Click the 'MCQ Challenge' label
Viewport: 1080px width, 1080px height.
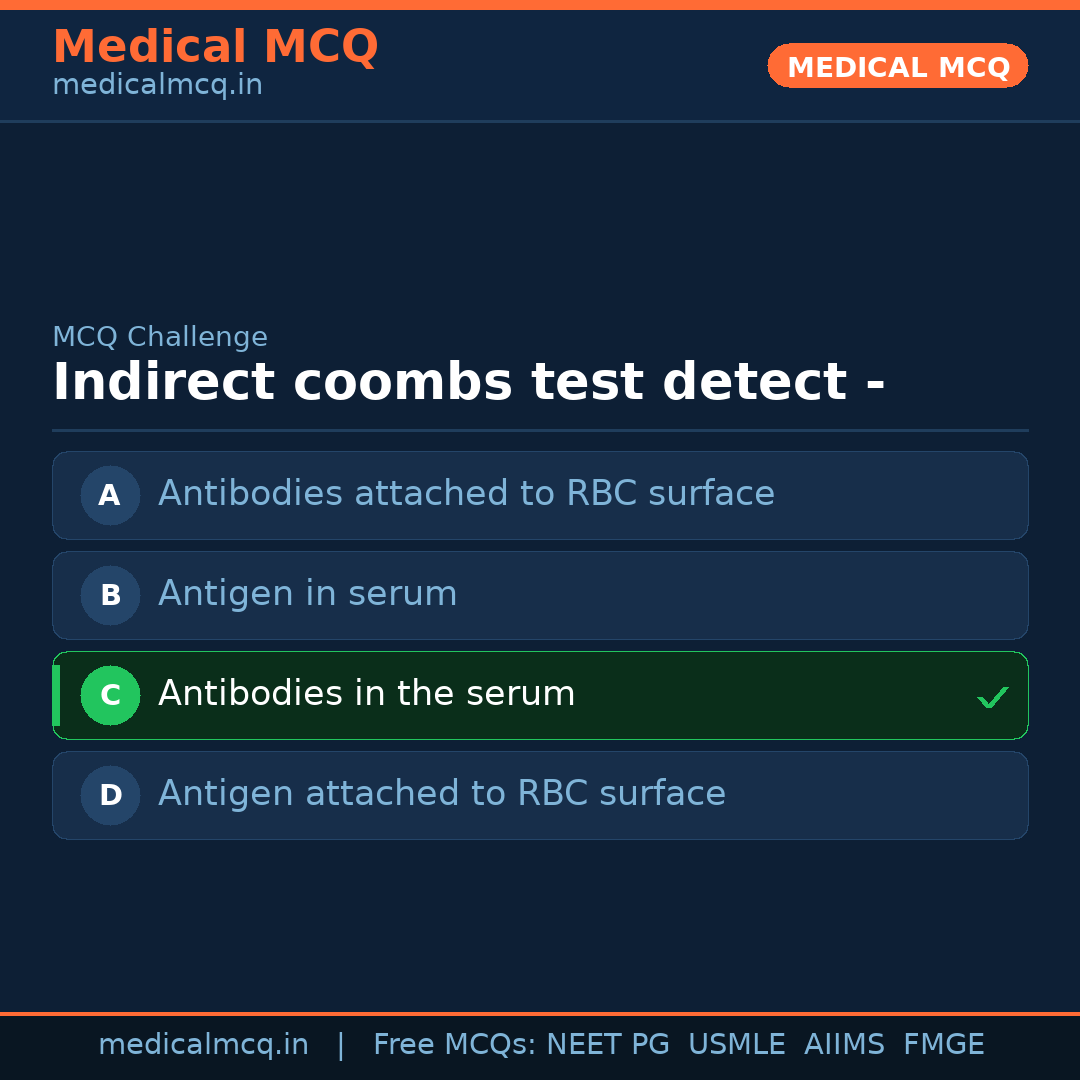pos(160,337)
